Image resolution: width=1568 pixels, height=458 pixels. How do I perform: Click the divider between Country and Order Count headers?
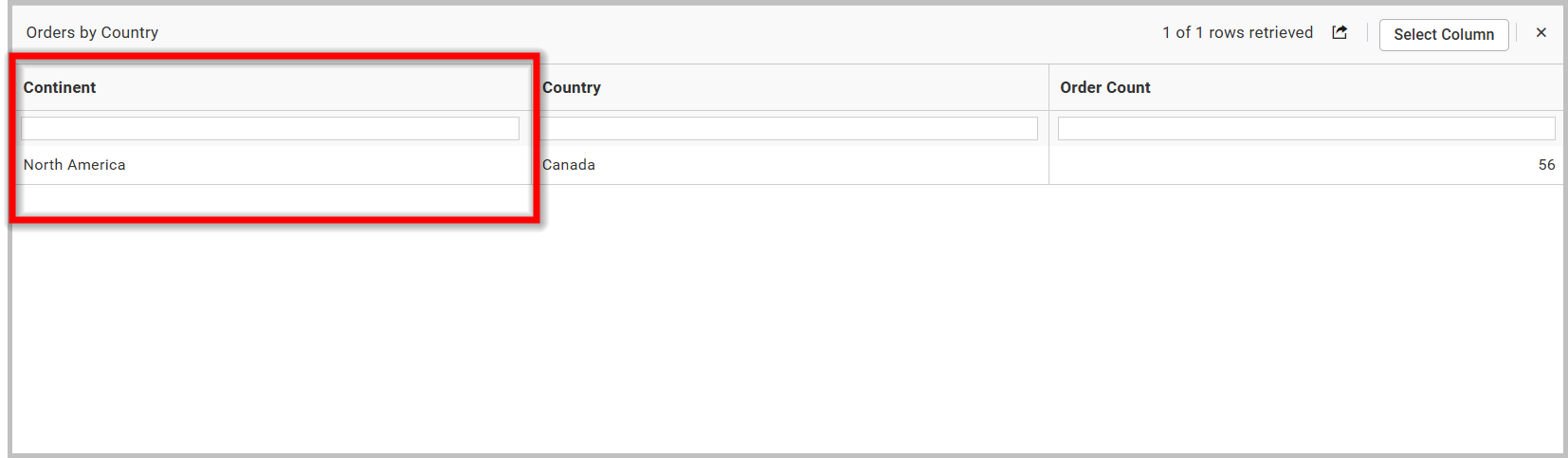[x=1048, y=87]
